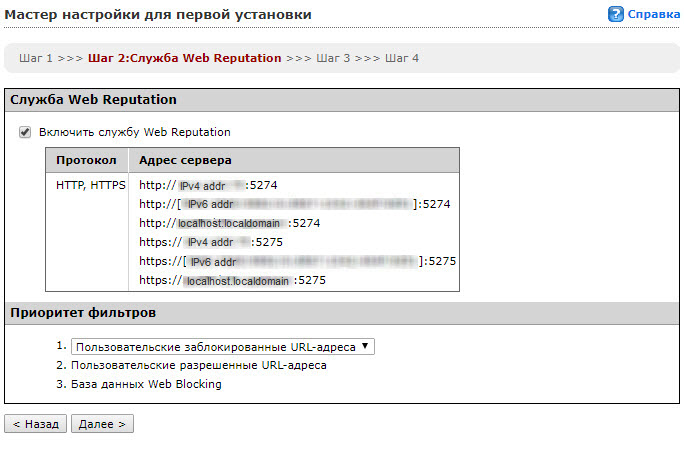This screenshot has width=684, height=460.
Task: Open the Справка help link
Action: point(653,15)
